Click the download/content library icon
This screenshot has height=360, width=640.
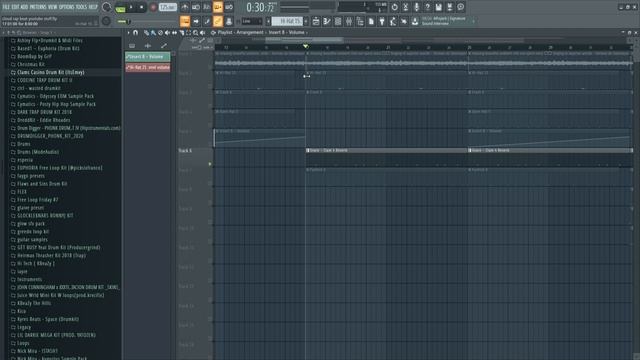pyautogui.click(x=415, y=21)
